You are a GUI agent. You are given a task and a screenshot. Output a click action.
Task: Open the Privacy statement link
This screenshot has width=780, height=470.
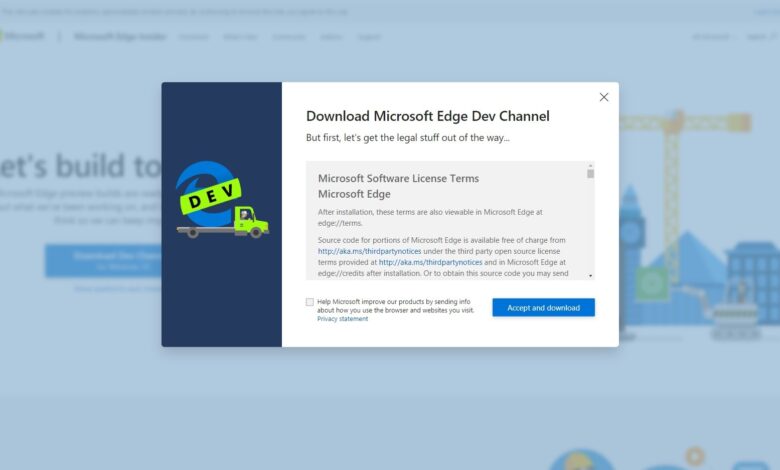(342, 319)
